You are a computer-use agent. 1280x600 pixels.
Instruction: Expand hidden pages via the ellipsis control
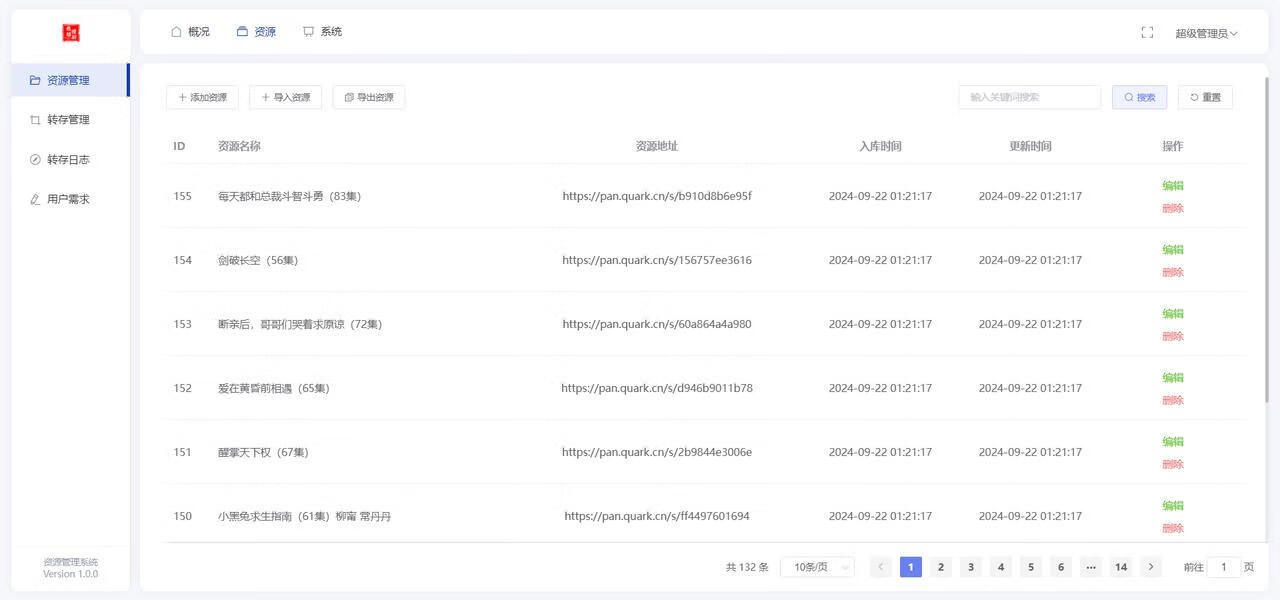point(1091,567)
